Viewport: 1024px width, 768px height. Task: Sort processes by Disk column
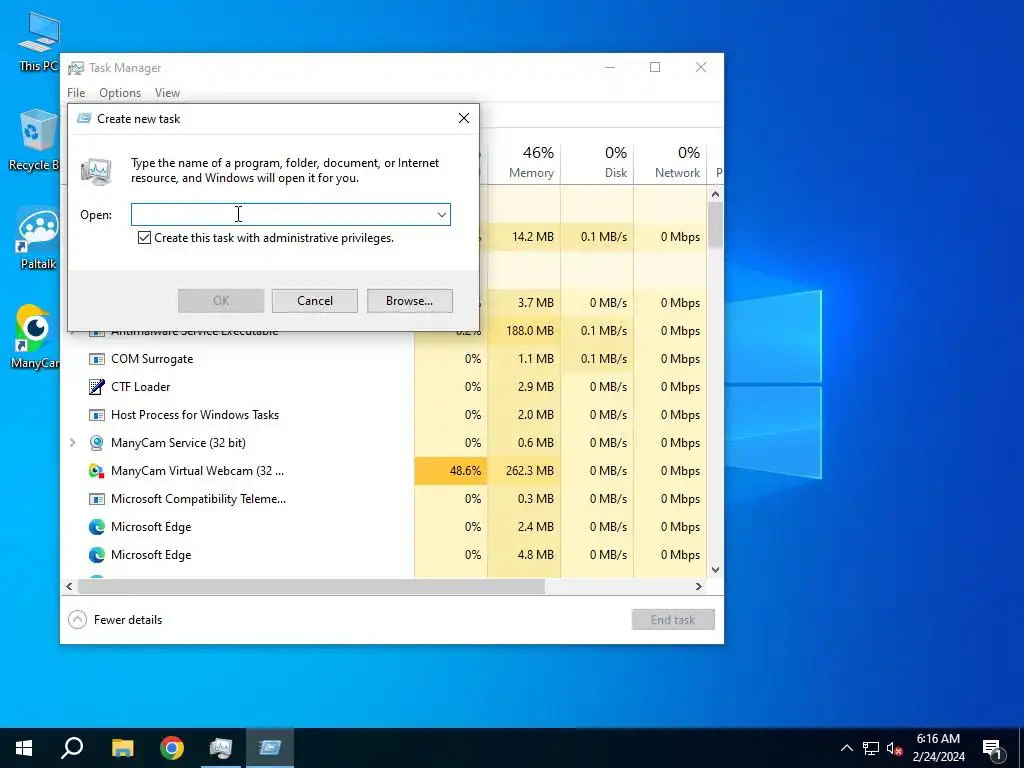pyautogui.click(x=597, y=163)
